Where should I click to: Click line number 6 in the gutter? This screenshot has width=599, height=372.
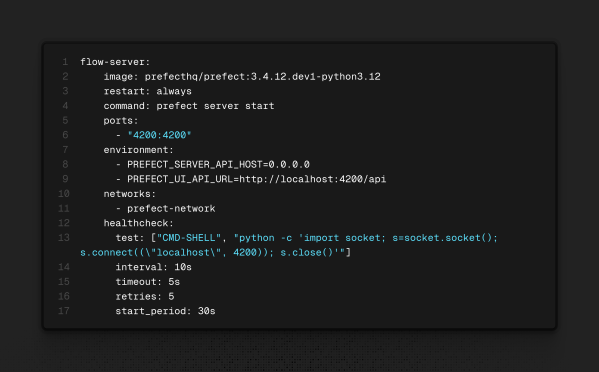tap(65, 135)
